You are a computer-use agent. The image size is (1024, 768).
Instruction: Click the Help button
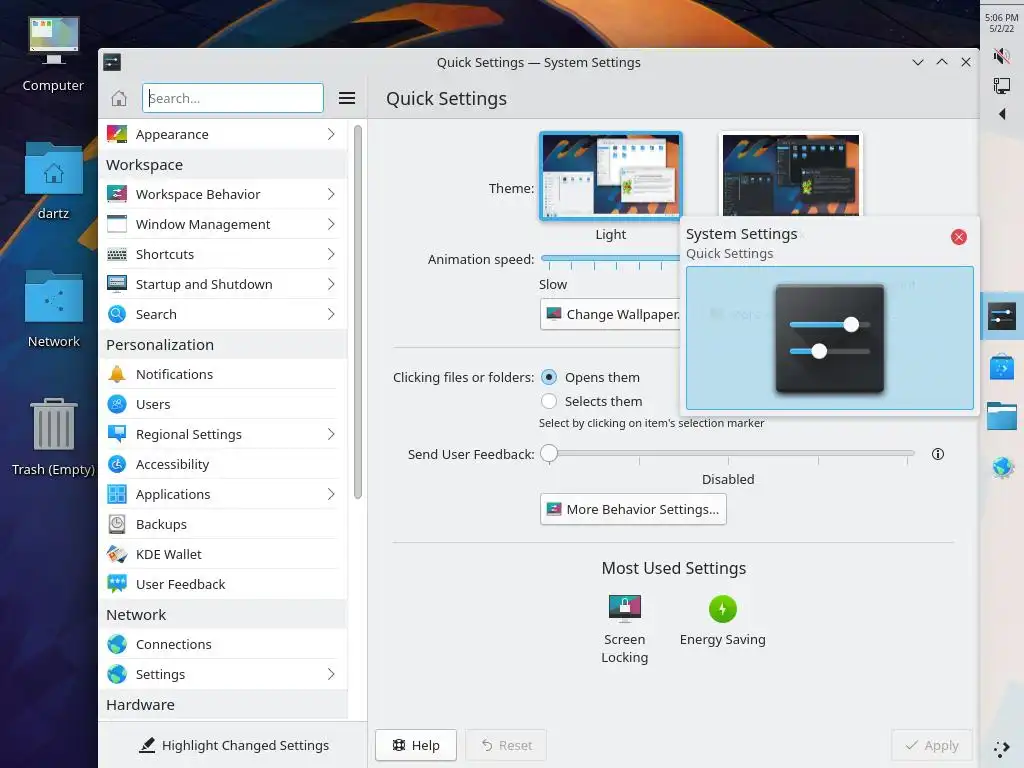pyautogui.click(x=415, y=745)
